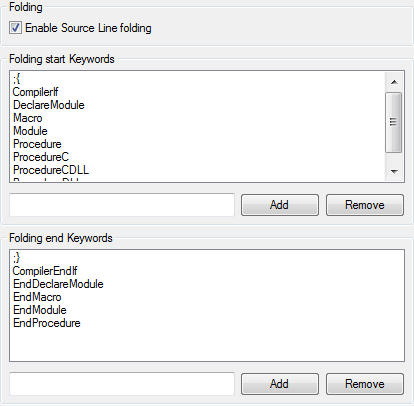Click Add button for start keywords
414x406 pixels.
tap(280, 205)
